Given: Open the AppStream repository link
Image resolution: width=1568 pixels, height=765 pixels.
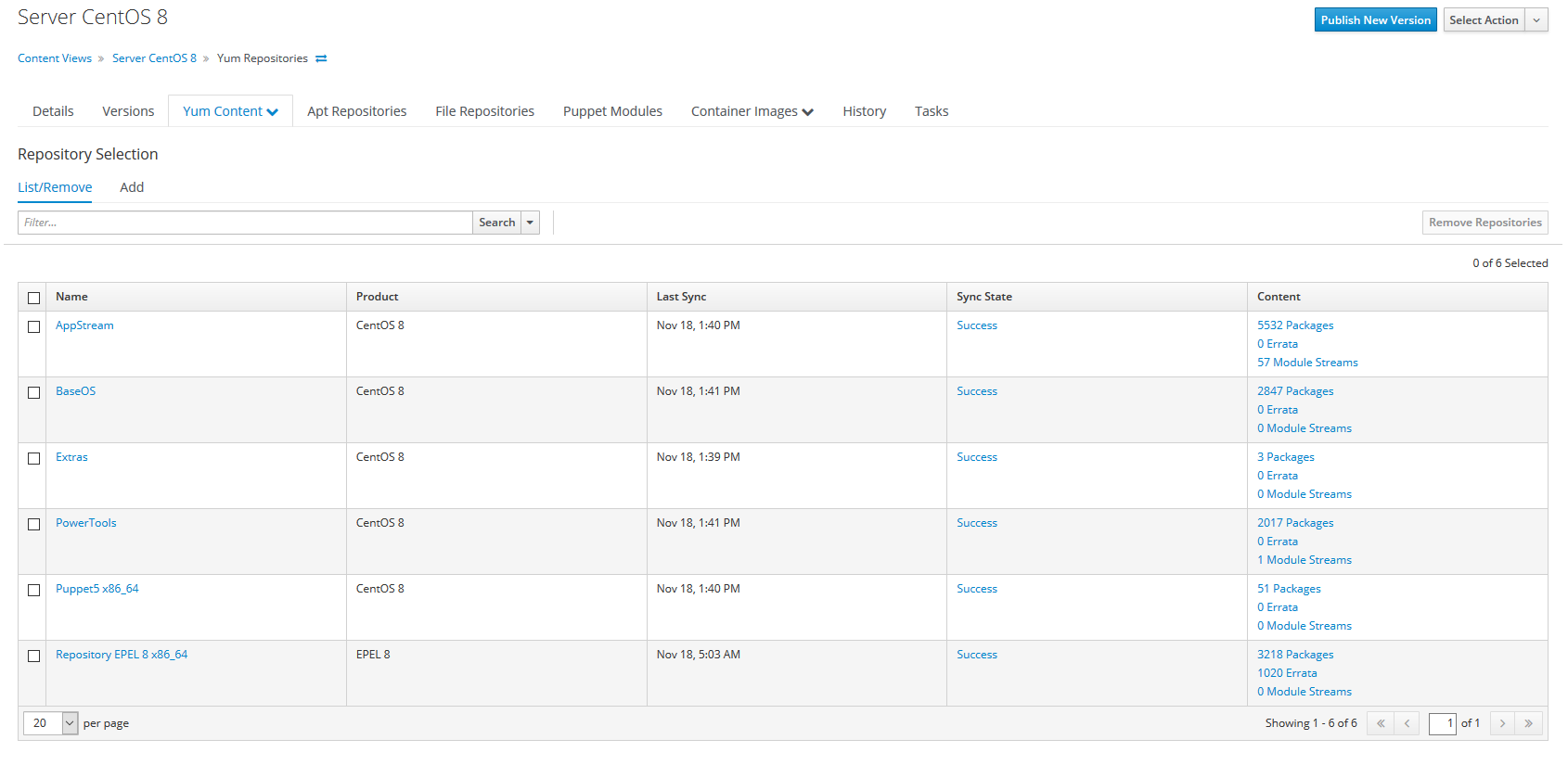Looking at the screenshot, I should click(84, 325).
